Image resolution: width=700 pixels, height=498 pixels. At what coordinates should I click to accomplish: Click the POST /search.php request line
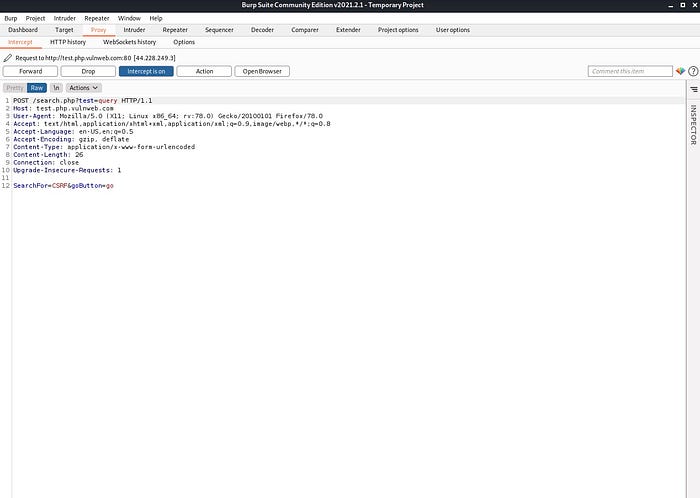click(83, 101)
